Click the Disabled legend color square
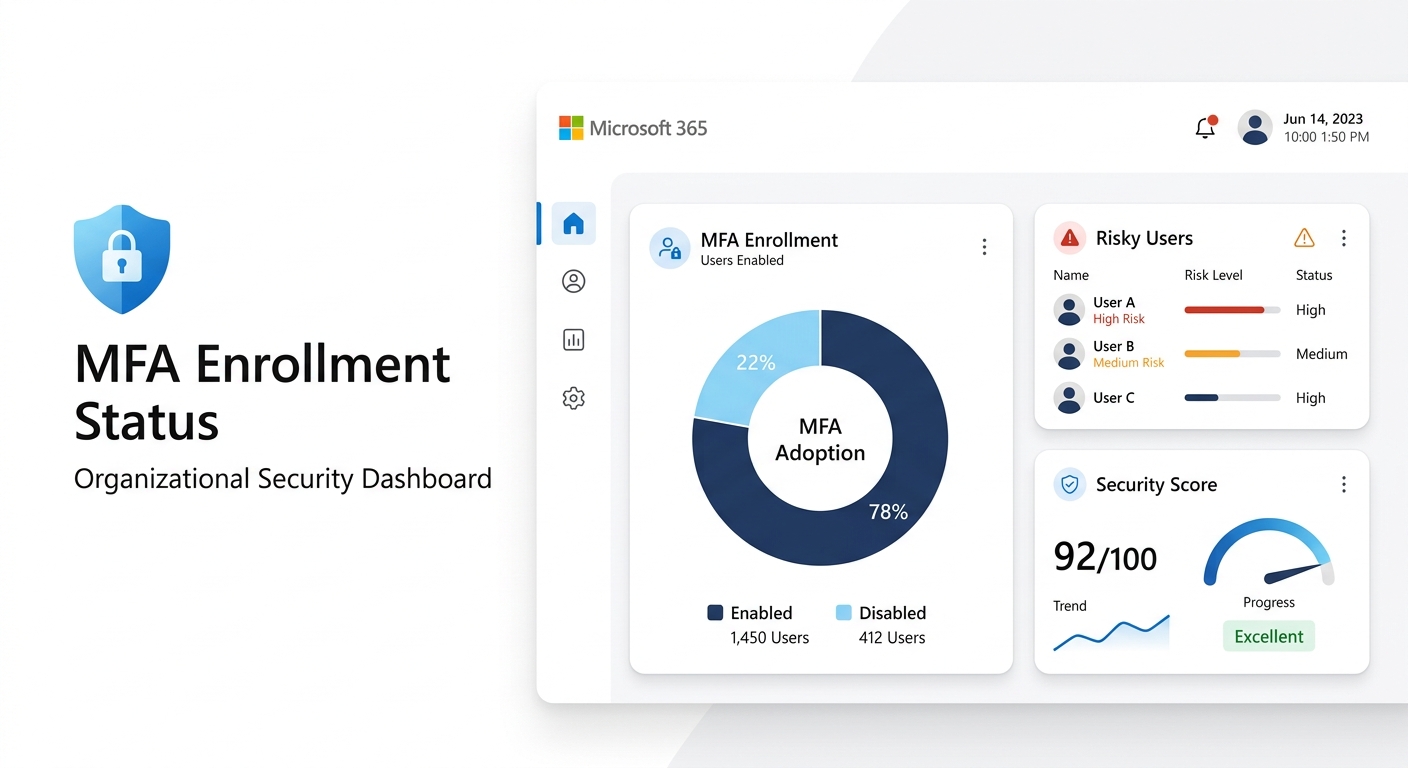The image size is (1408, 768). tap(843, 613)
